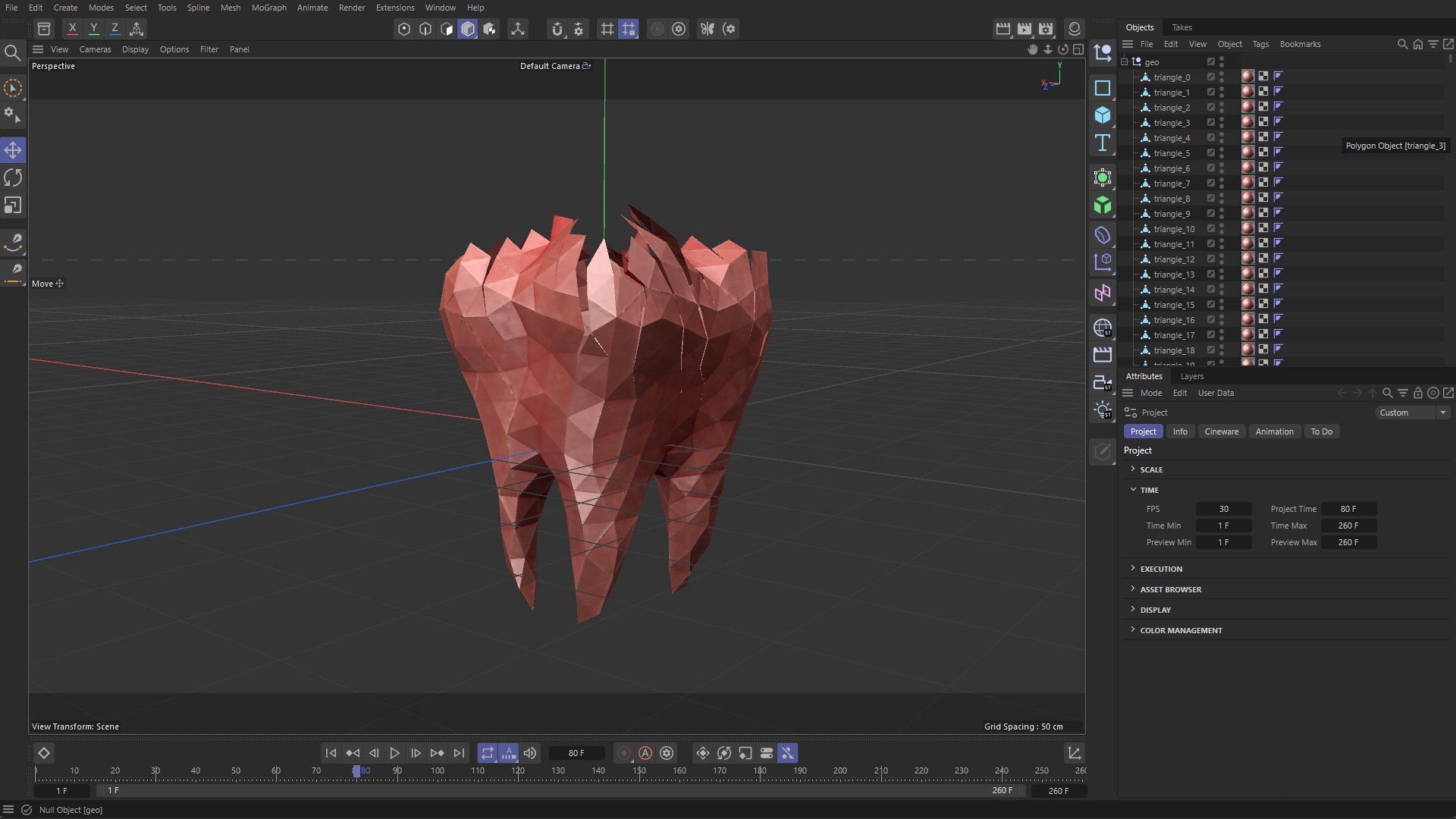Select the Rotate tool
The width and height of the screenshot is (1456, 819).
click(x=13, y=177)
